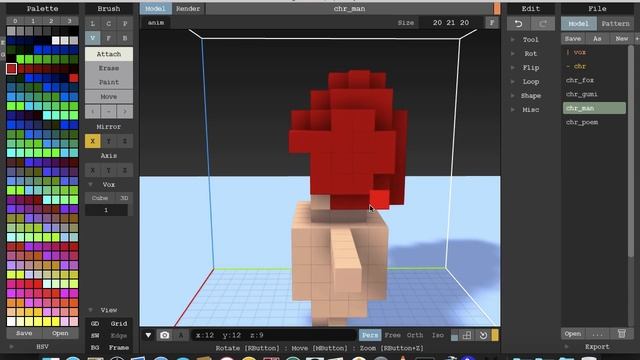
Task: Click the palette Save button
Action: (x=24, y=333)
